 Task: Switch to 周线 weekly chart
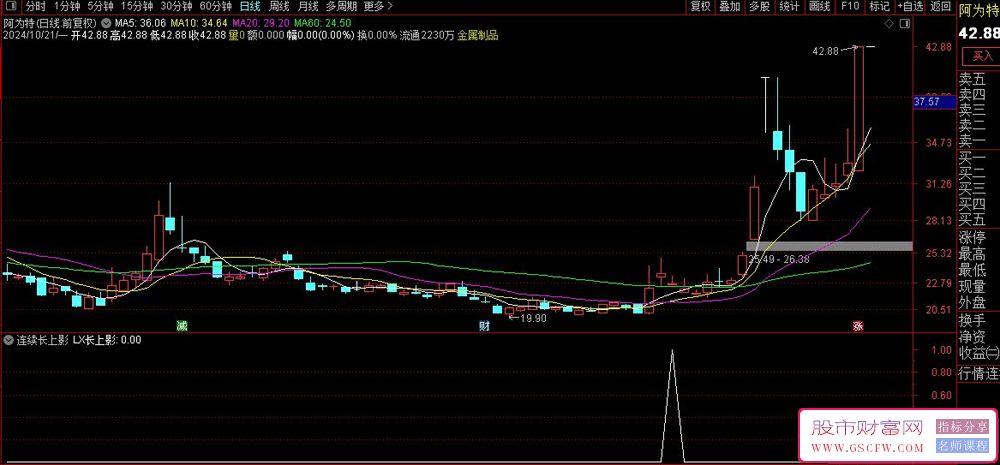point(279,6)
